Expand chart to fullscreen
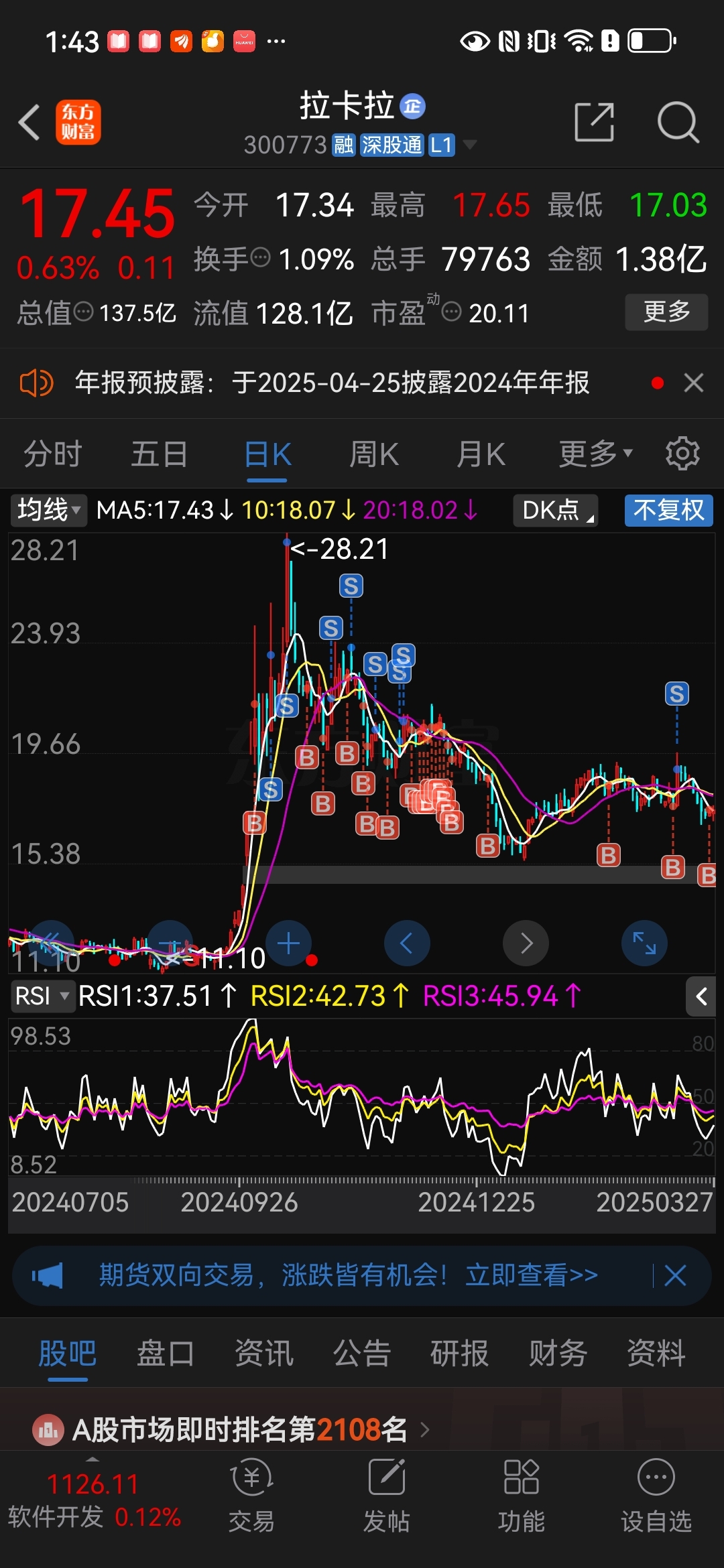The image size is (724, 1568). [x=645, y=943]
